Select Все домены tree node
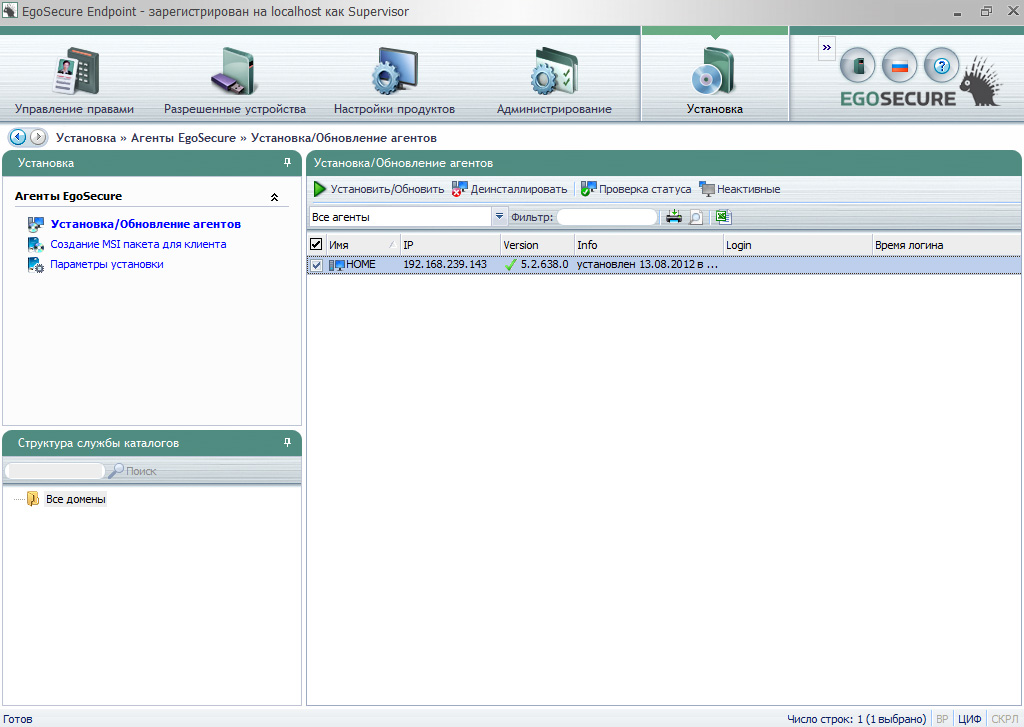 click(x=76, y=499)
